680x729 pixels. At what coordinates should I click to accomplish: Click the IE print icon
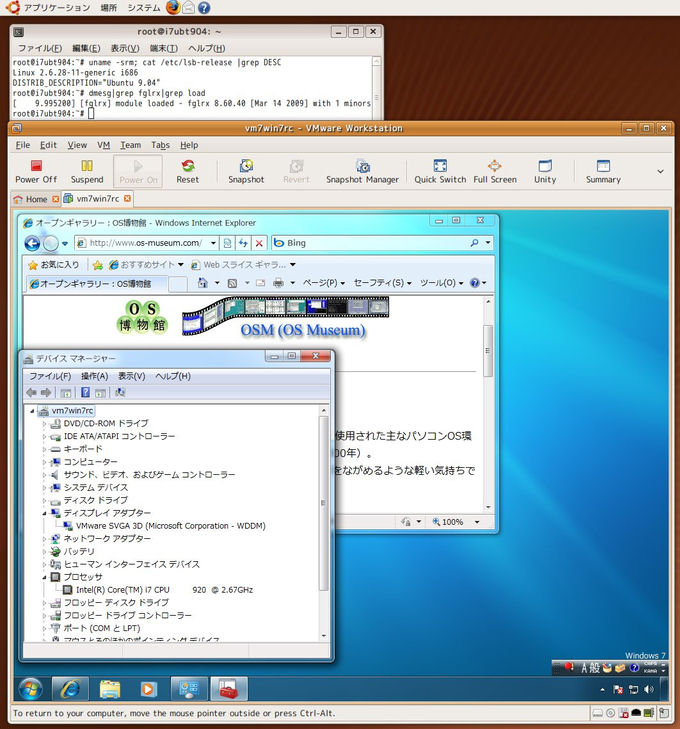tap(278, 283)
